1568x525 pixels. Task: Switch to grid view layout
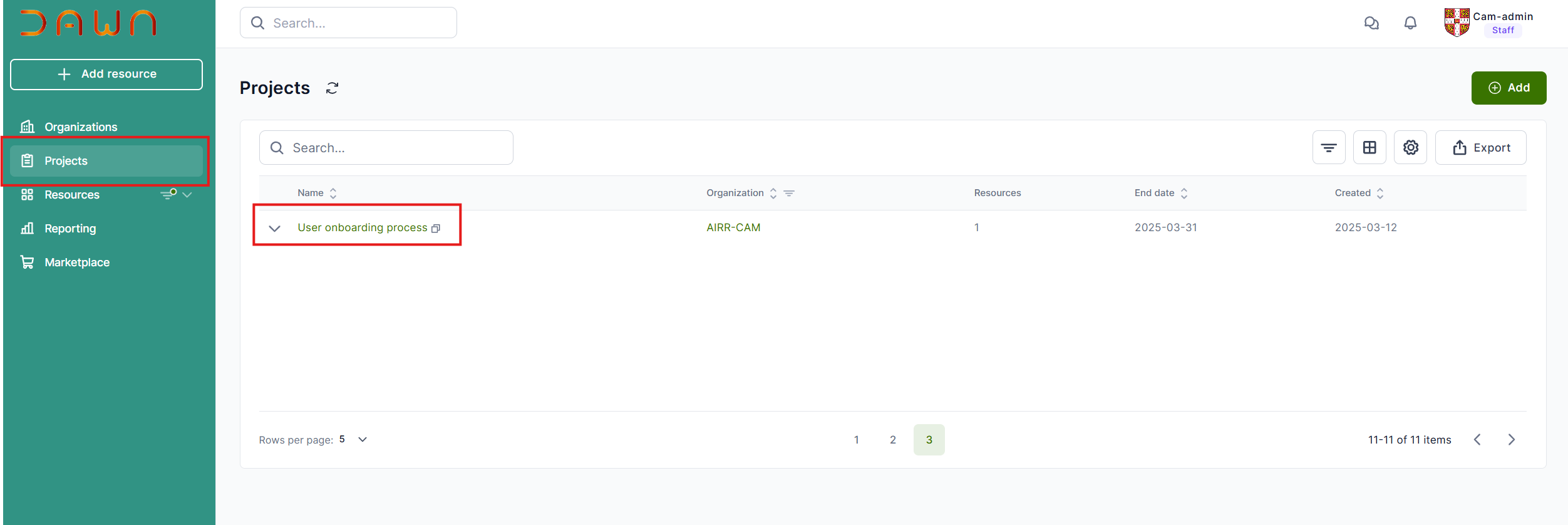[1369, 148]
